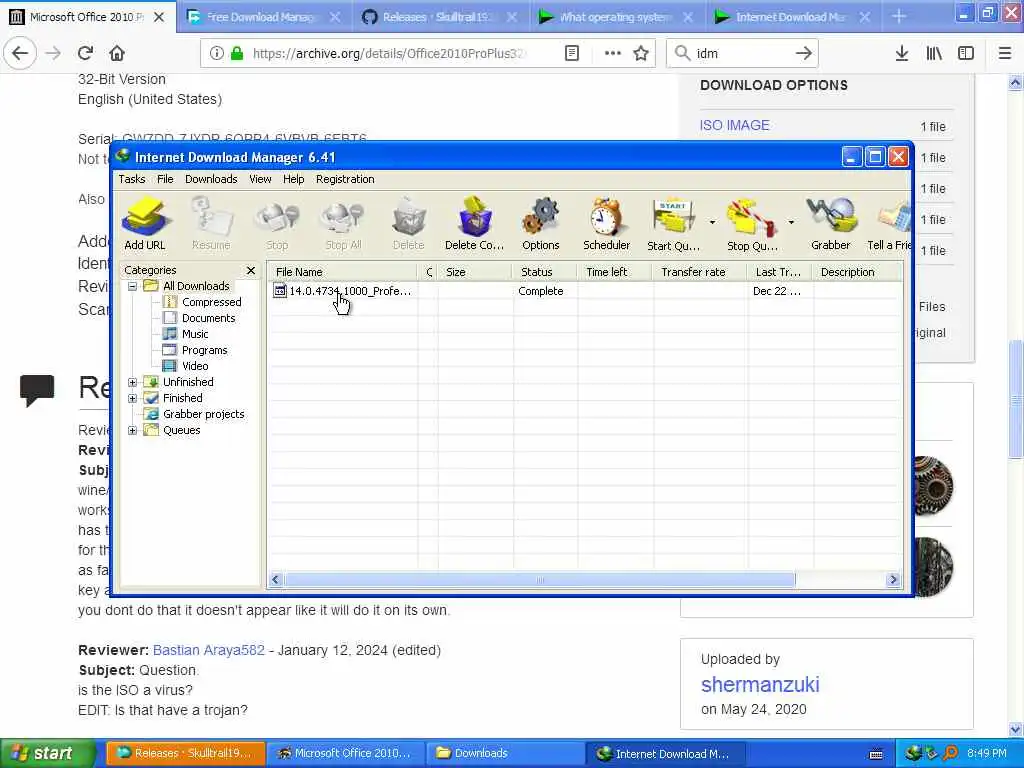Sort by Size column header
This screenshot has height=768, width=1024.
pos(475,272)
